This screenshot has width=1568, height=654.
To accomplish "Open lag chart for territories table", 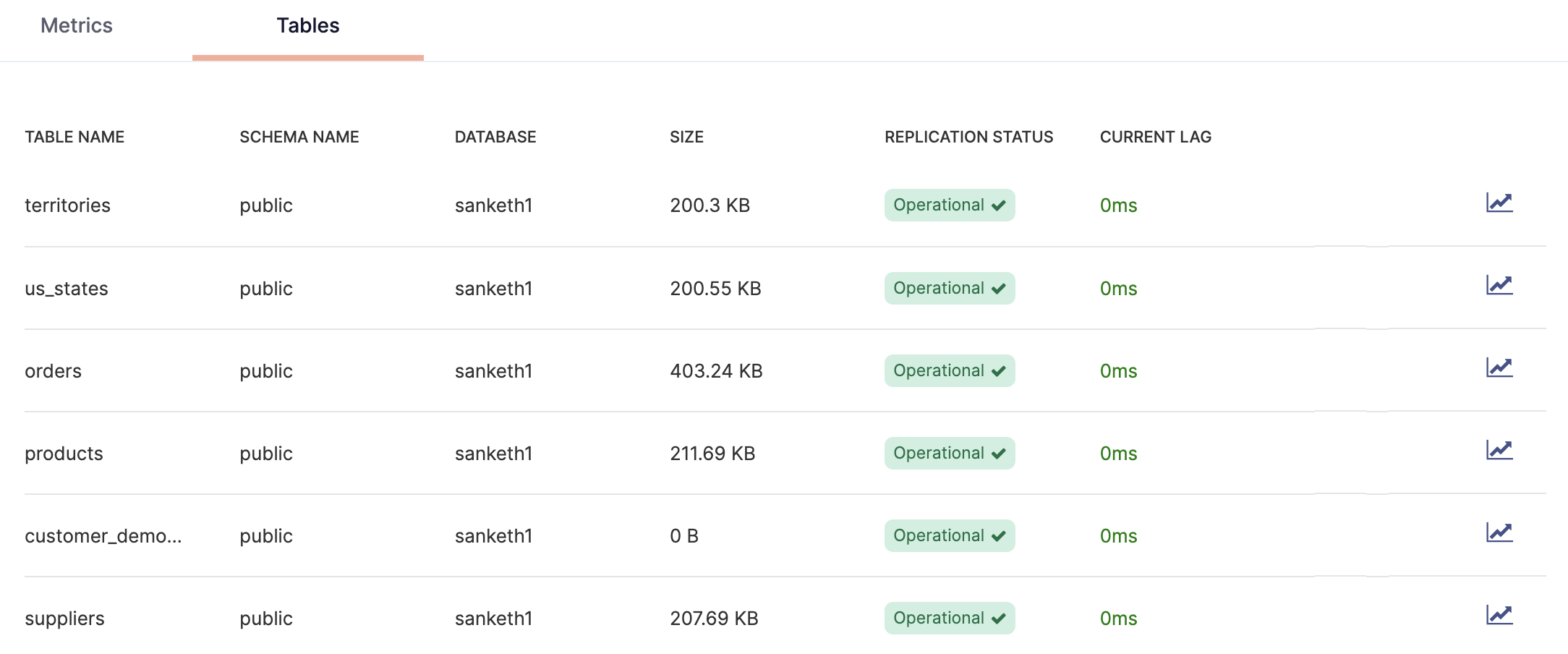I will coord(1499,203).
